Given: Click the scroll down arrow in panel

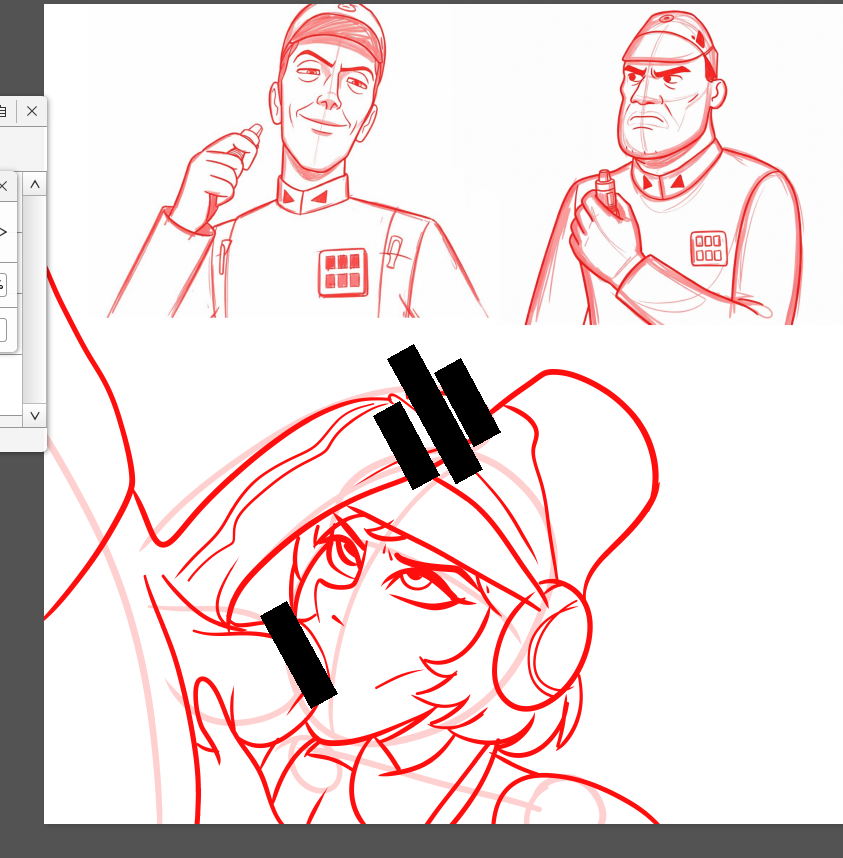Looking at the screenshot, I should tap(34, 415).
